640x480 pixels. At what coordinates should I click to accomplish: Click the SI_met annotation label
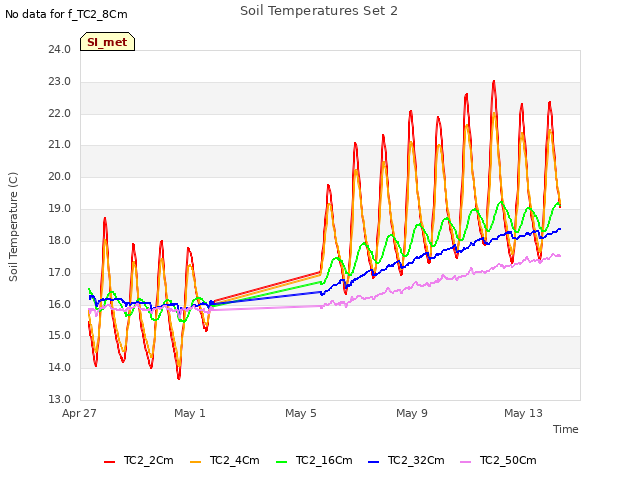pos(107,42)
